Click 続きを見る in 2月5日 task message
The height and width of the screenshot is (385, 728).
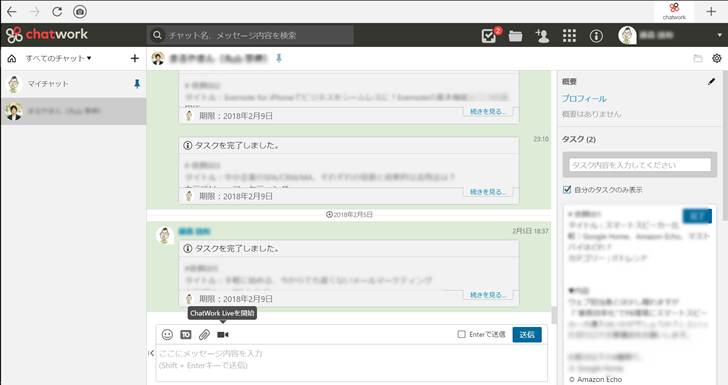(x=488, y=295)
